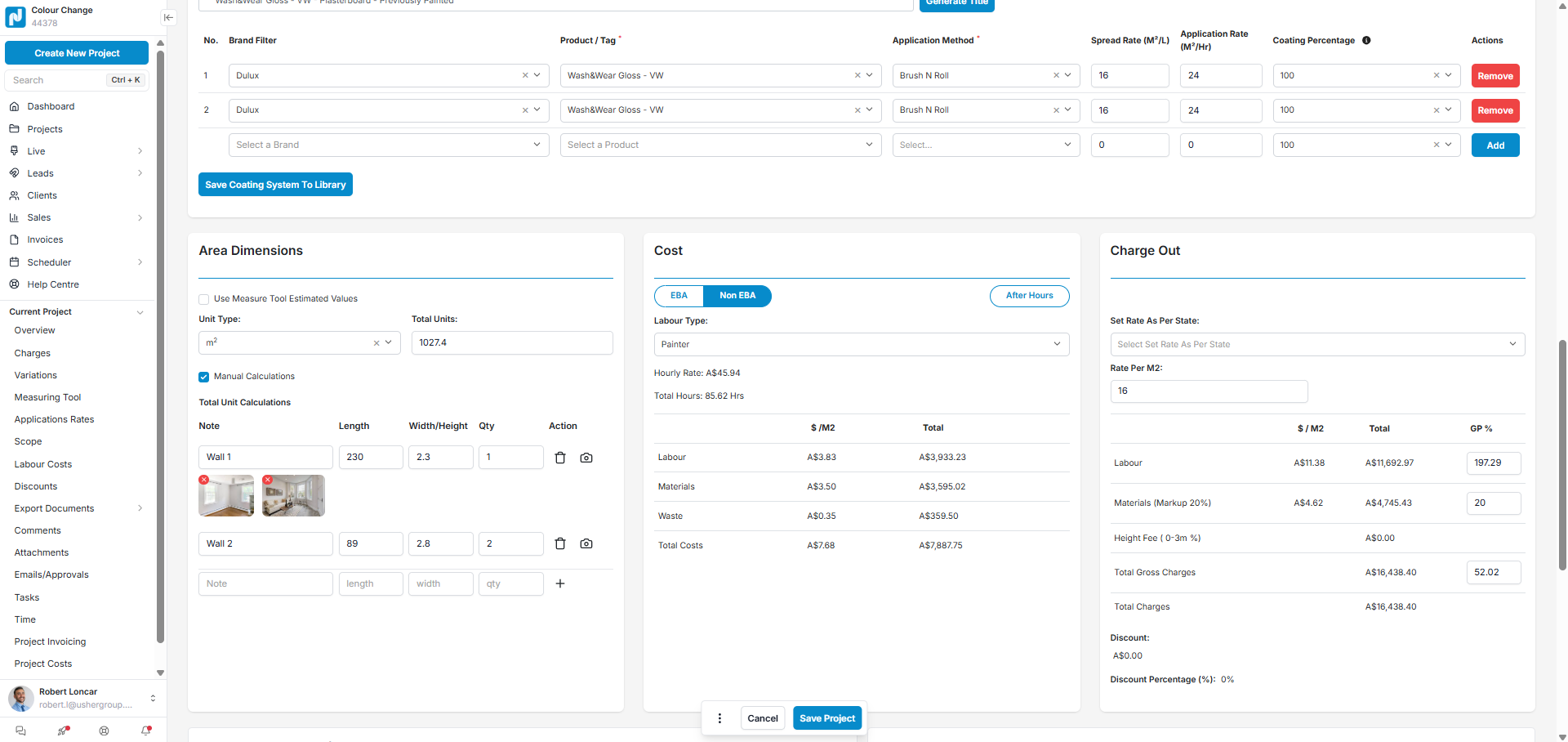
Task: Click Save Coating System To Library
Action: point(275,185)
